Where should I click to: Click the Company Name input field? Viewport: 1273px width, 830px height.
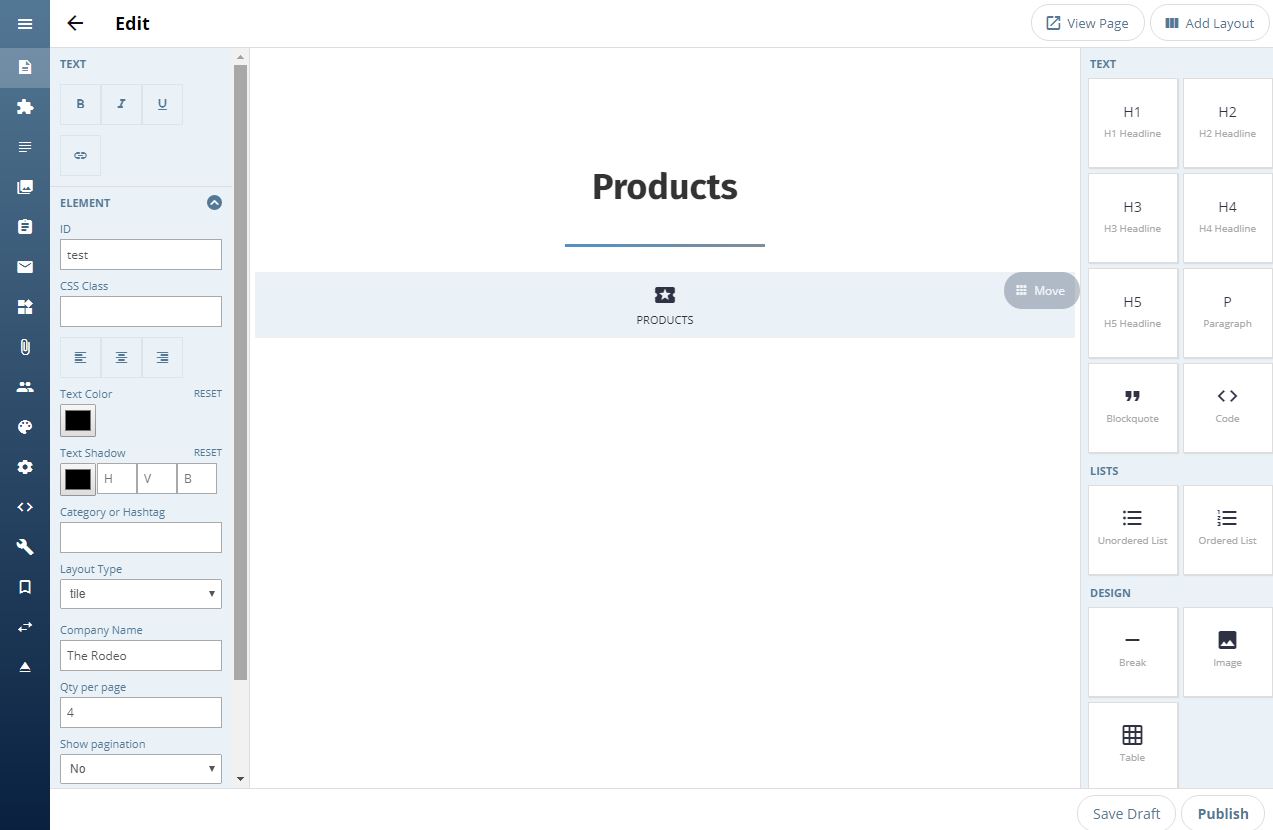pos(140,656)
